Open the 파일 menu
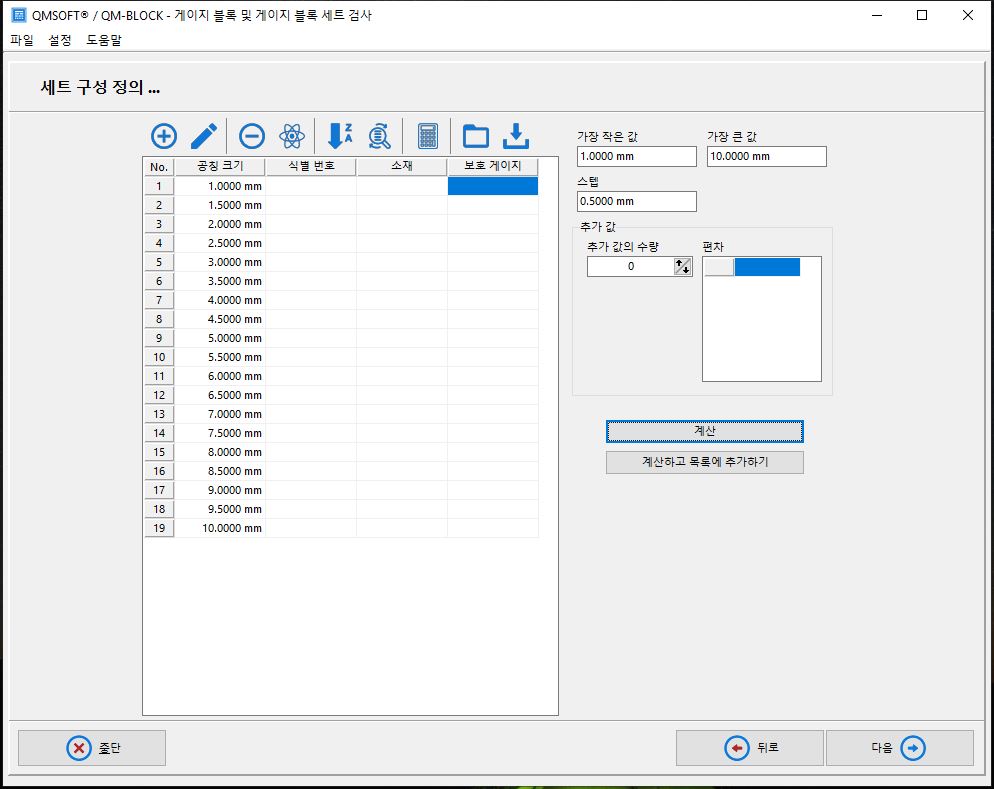The width and height of the screenshot is (994, 789). tap(22, 40)
